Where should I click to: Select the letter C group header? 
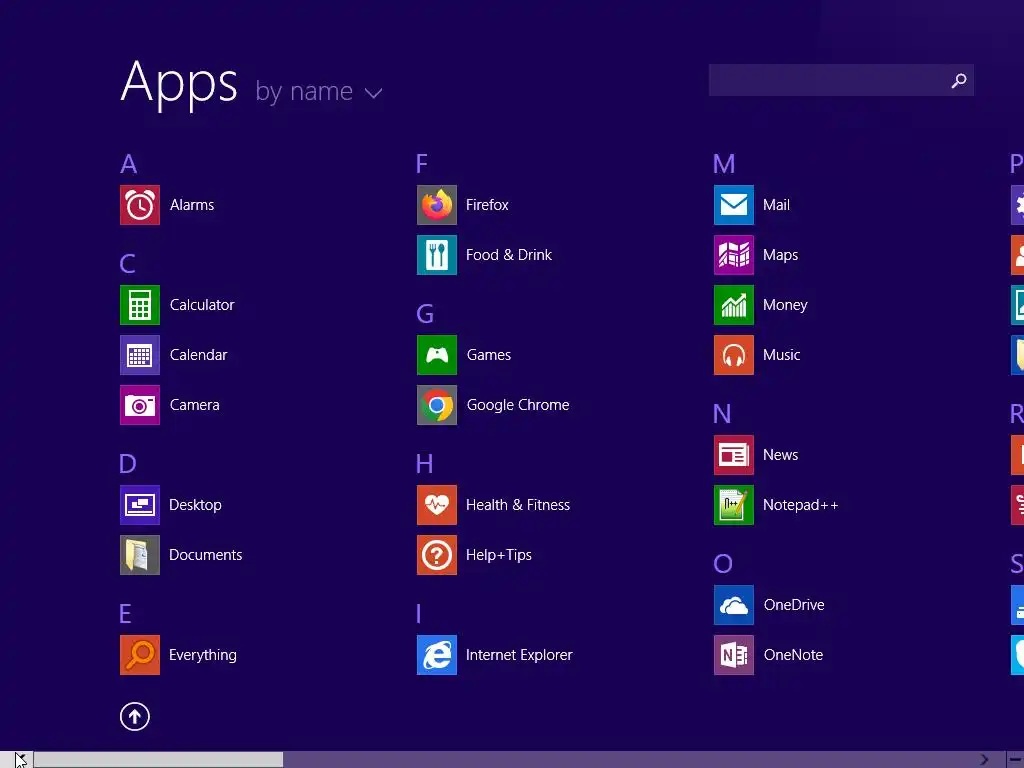128,264
